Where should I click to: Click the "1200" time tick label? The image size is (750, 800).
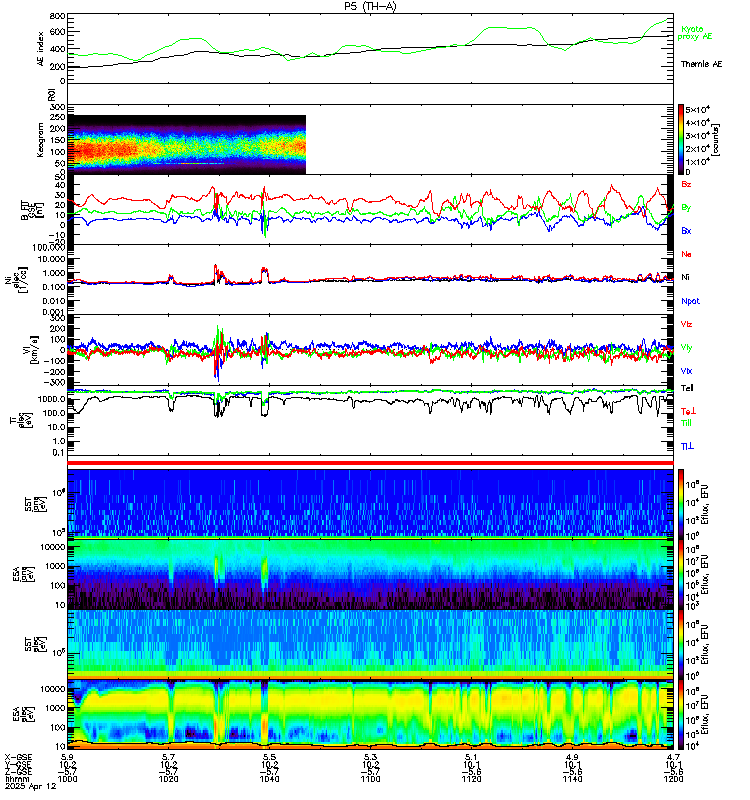click(x=673, y=779)
